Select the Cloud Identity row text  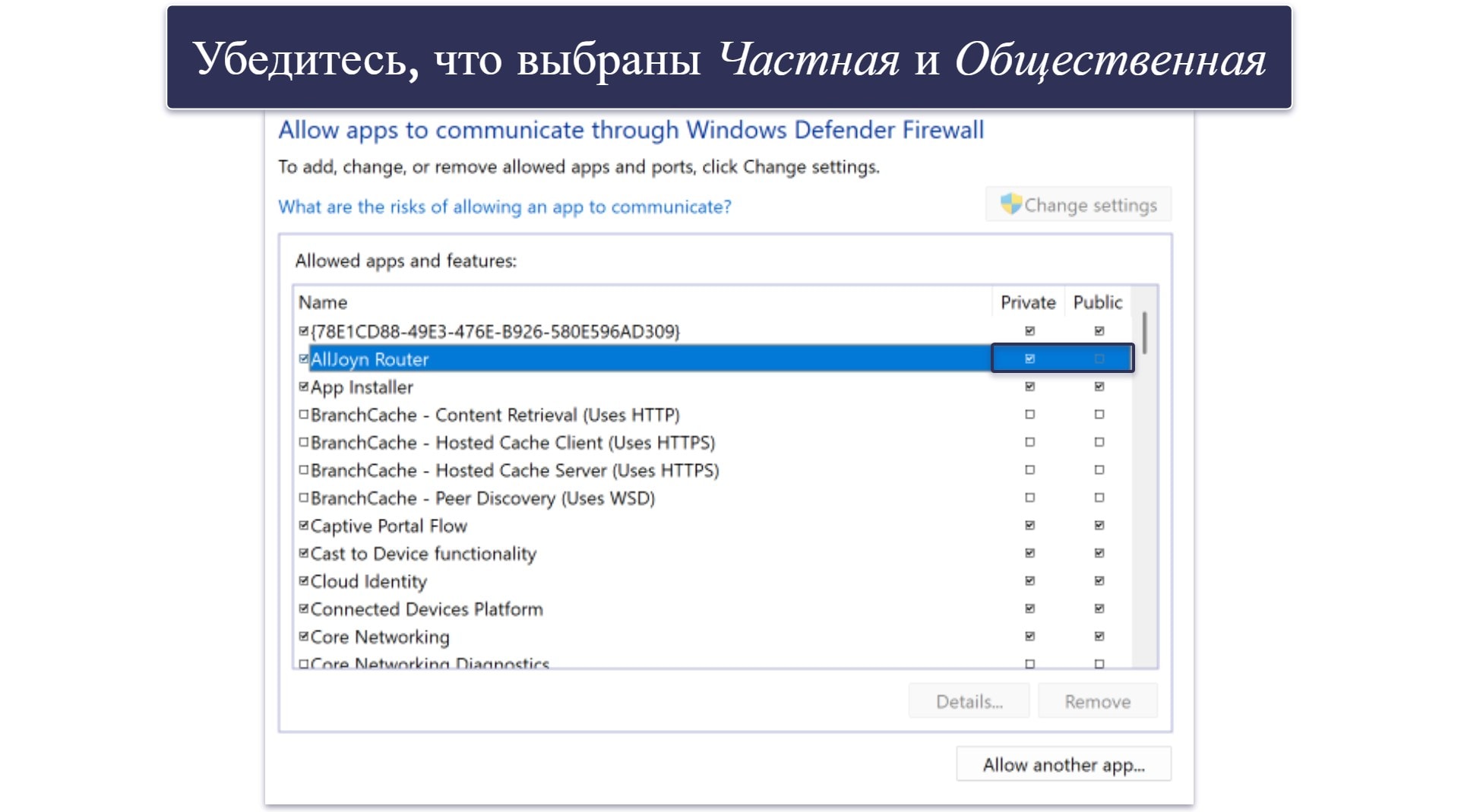click(x=368, y=582)
